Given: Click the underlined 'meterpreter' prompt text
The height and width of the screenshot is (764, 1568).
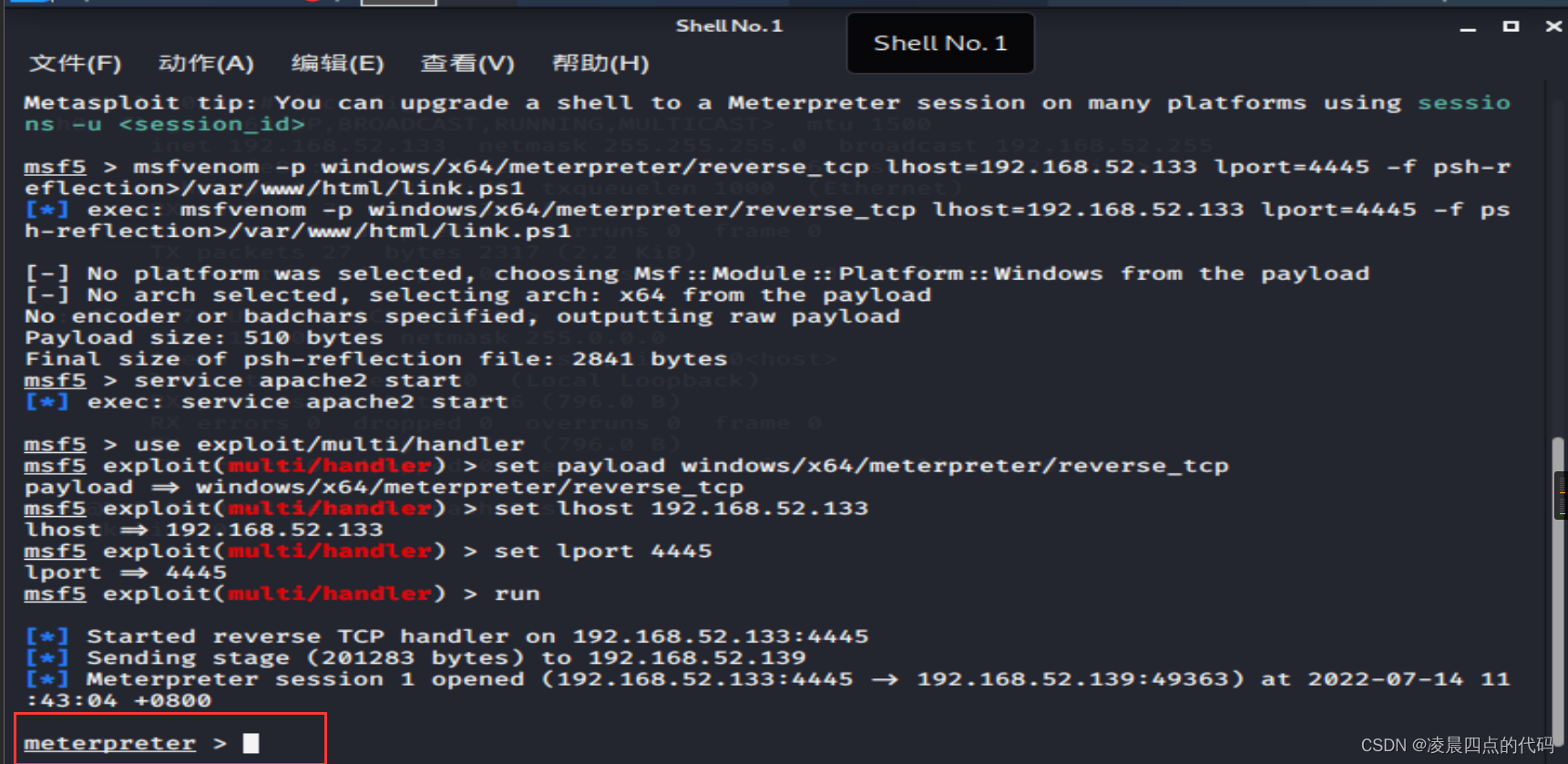Looking at the screenshot, I should click(x=110, y=743).
